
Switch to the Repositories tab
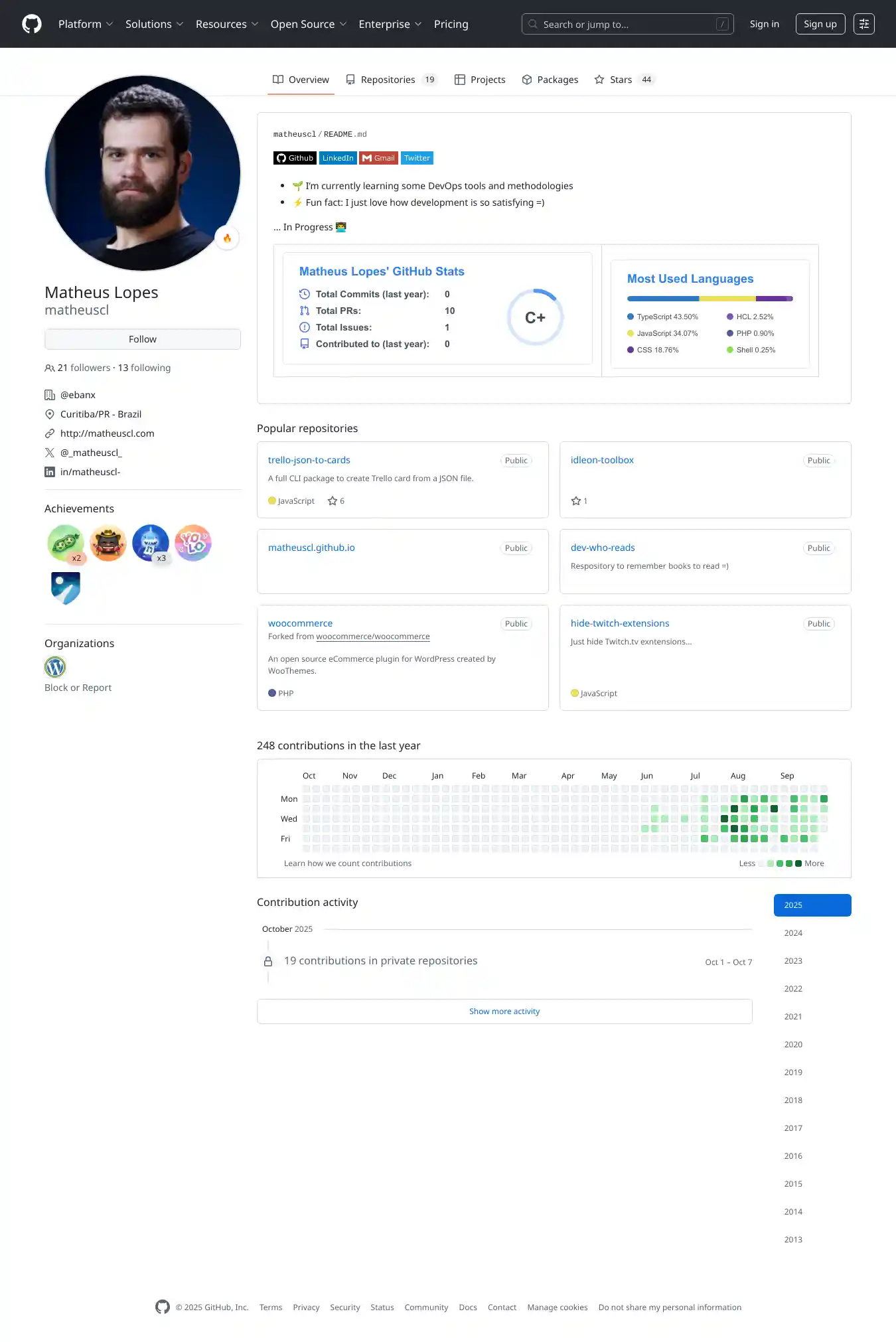[391, 80]
